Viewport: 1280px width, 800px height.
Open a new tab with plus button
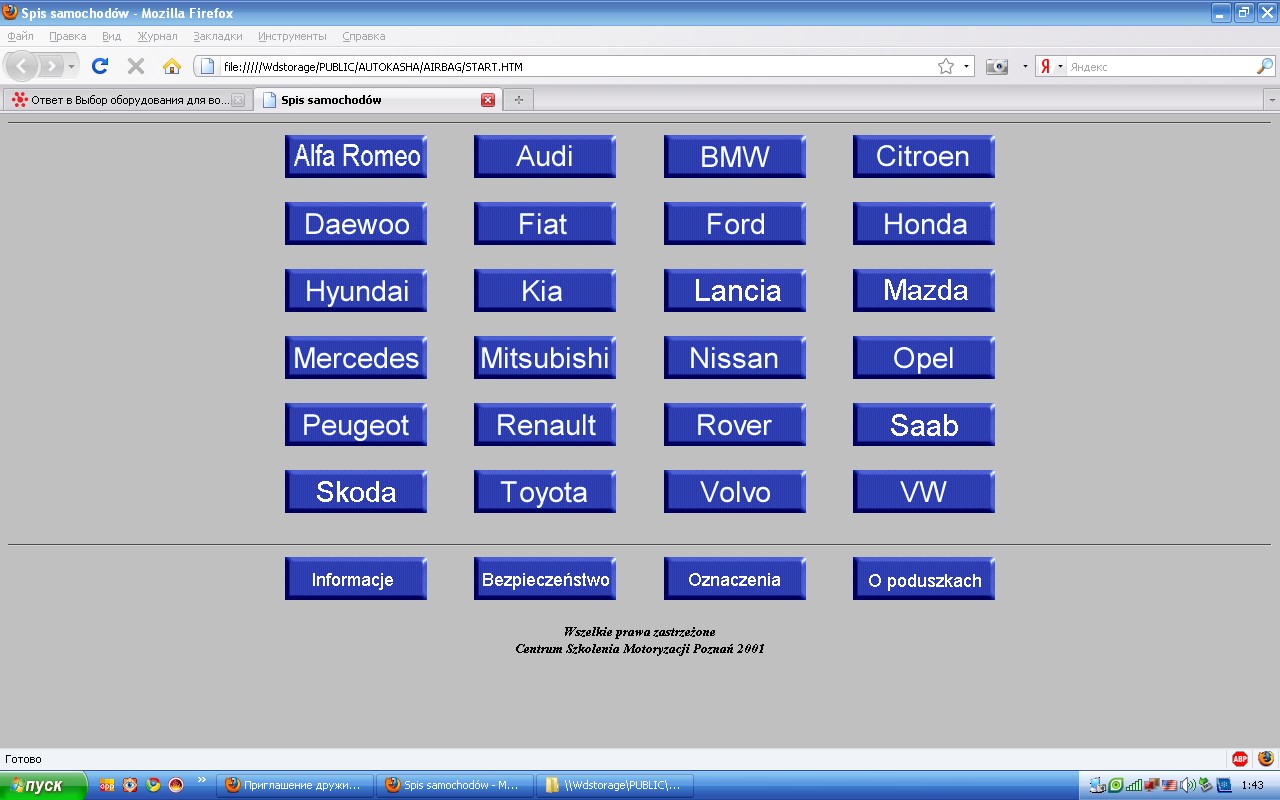(518, 100)
